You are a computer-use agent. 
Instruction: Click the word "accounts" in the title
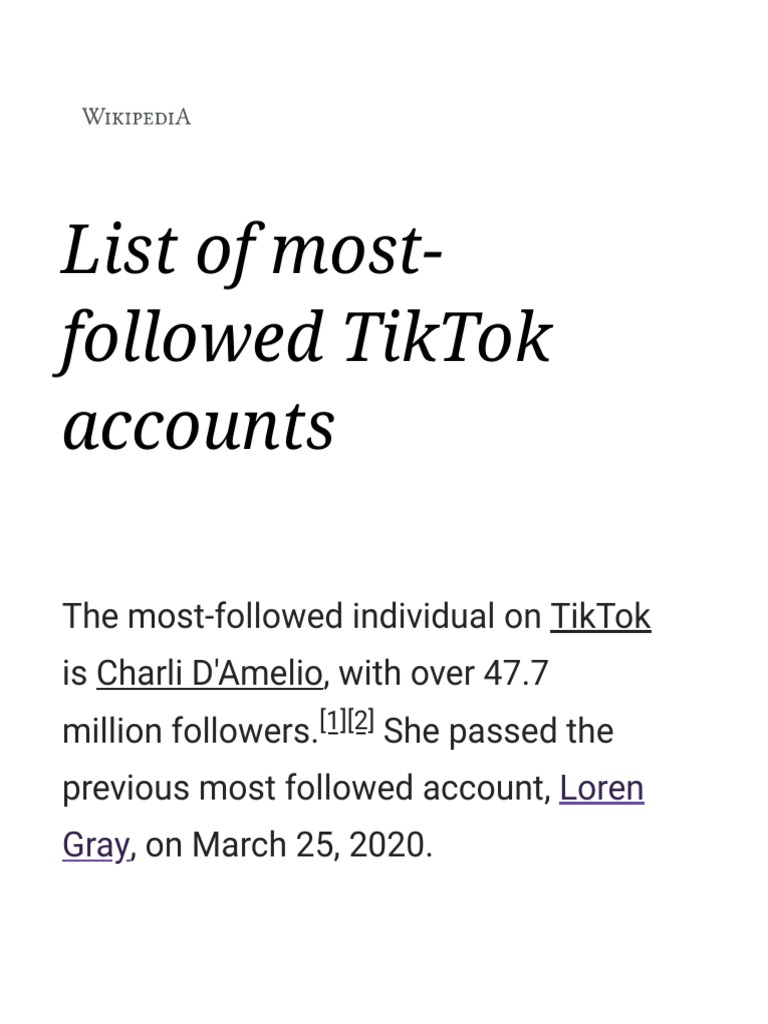[x=198, y=424]
